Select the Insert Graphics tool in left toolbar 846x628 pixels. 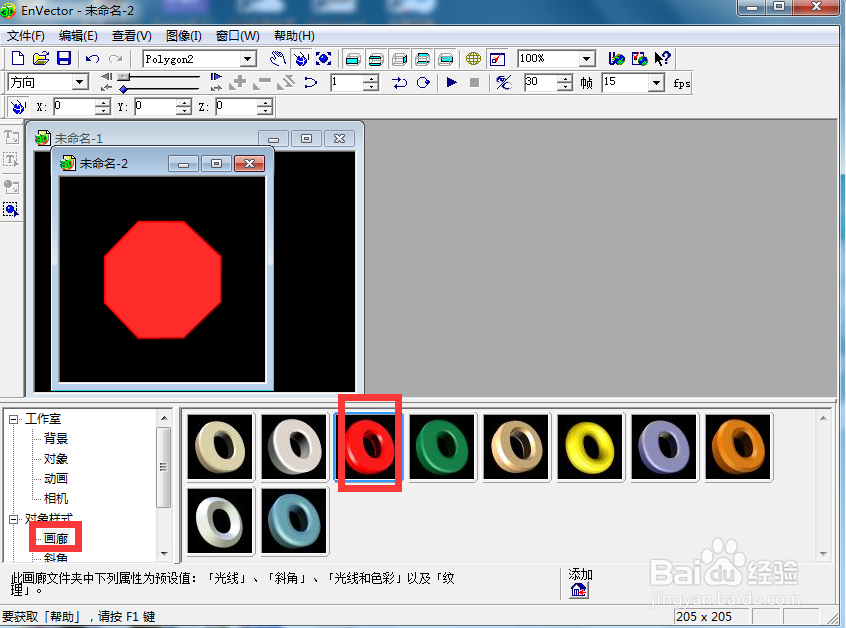tap(11, 187)
